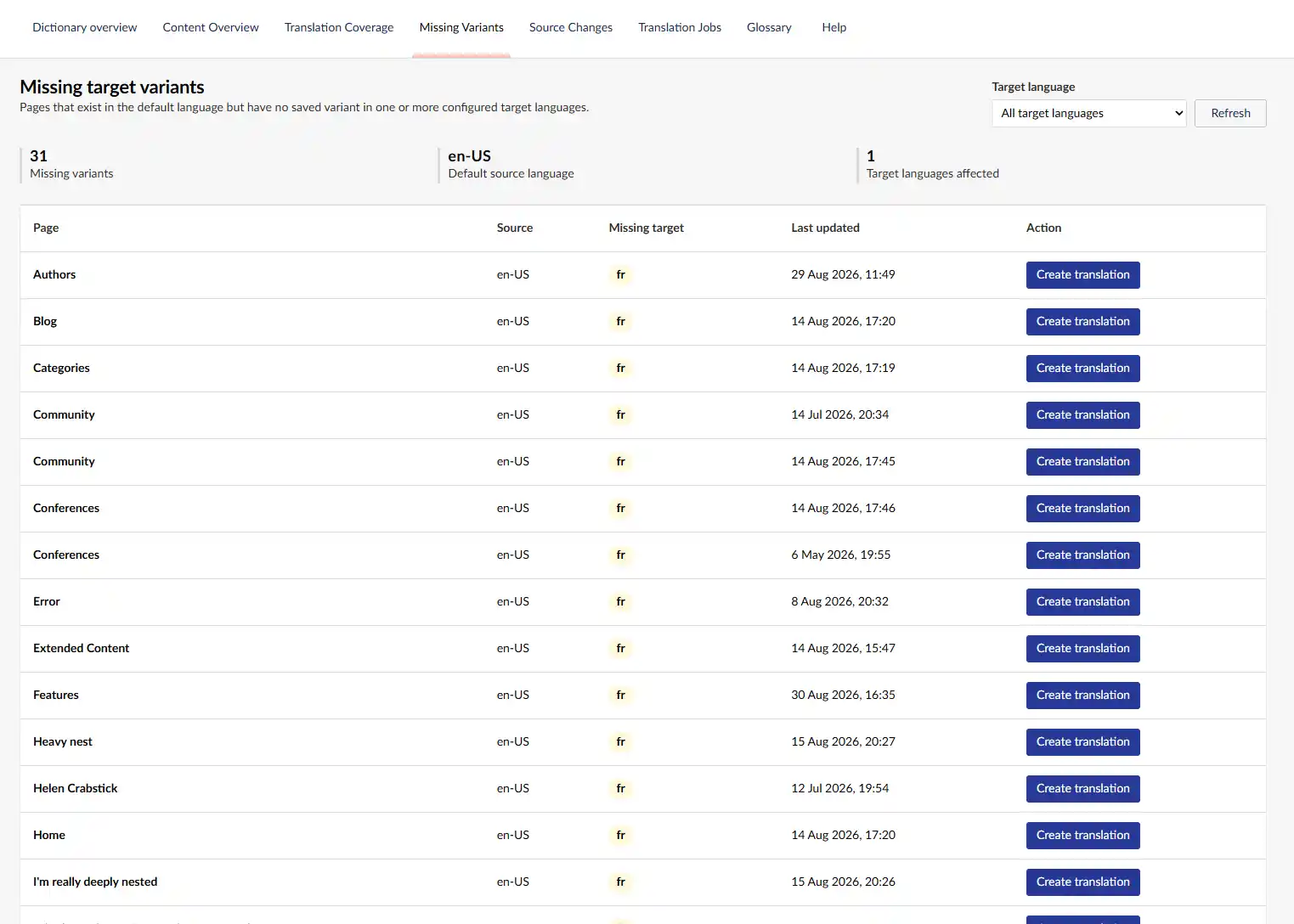Click the Refresh button

1230,113
